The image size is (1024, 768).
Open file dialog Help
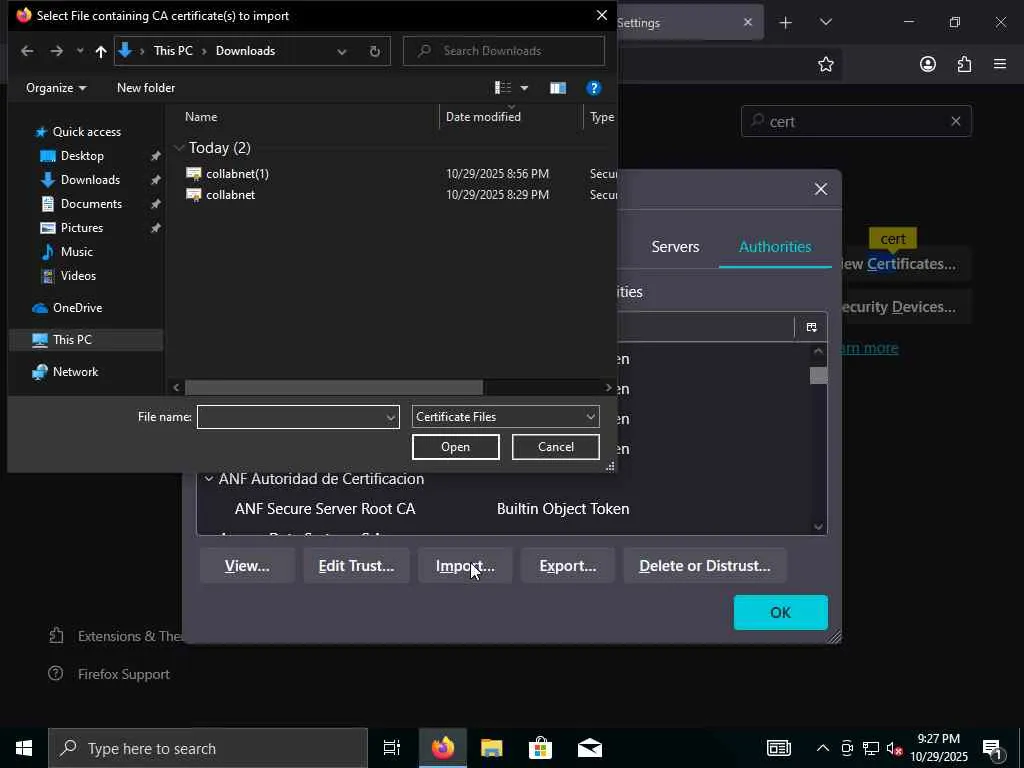593,88
